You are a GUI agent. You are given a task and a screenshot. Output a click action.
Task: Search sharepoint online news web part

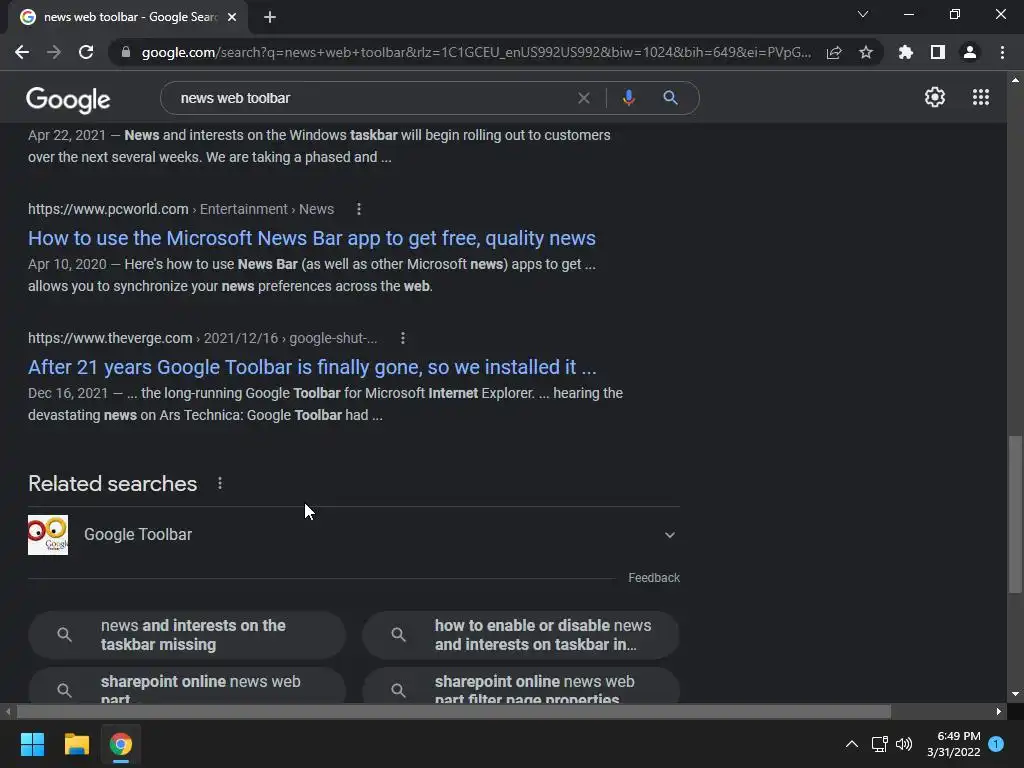coord(187,686)
